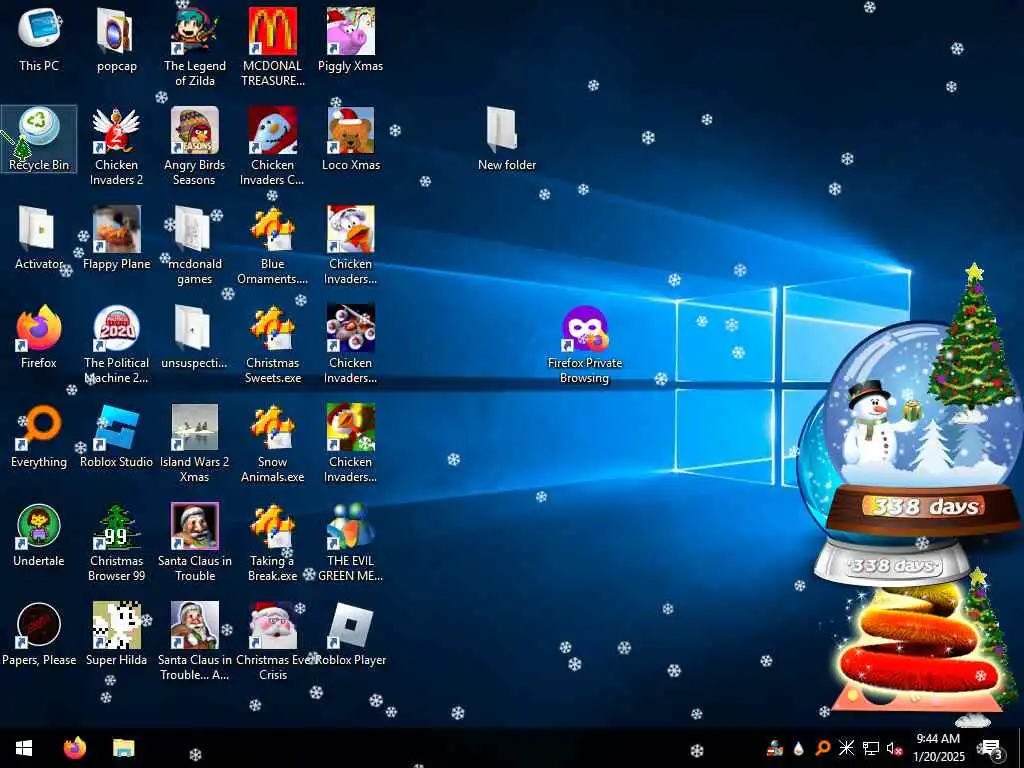
Task: Click Christmas Sweets.exe icon
Action: 272,344
